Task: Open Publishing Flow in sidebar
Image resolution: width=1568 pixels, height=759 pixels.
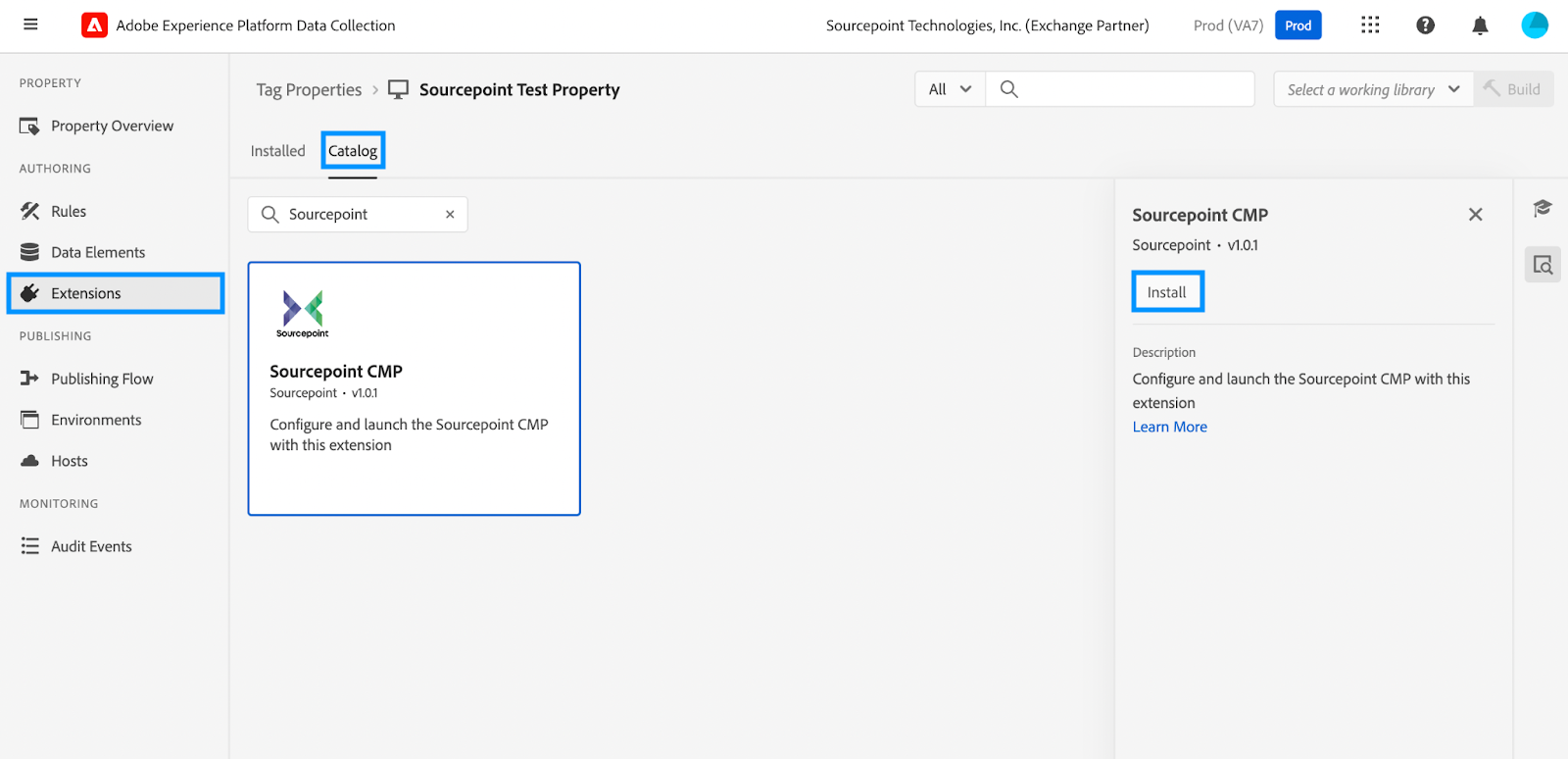Action: pyautogui.click(x=102, y=379)
